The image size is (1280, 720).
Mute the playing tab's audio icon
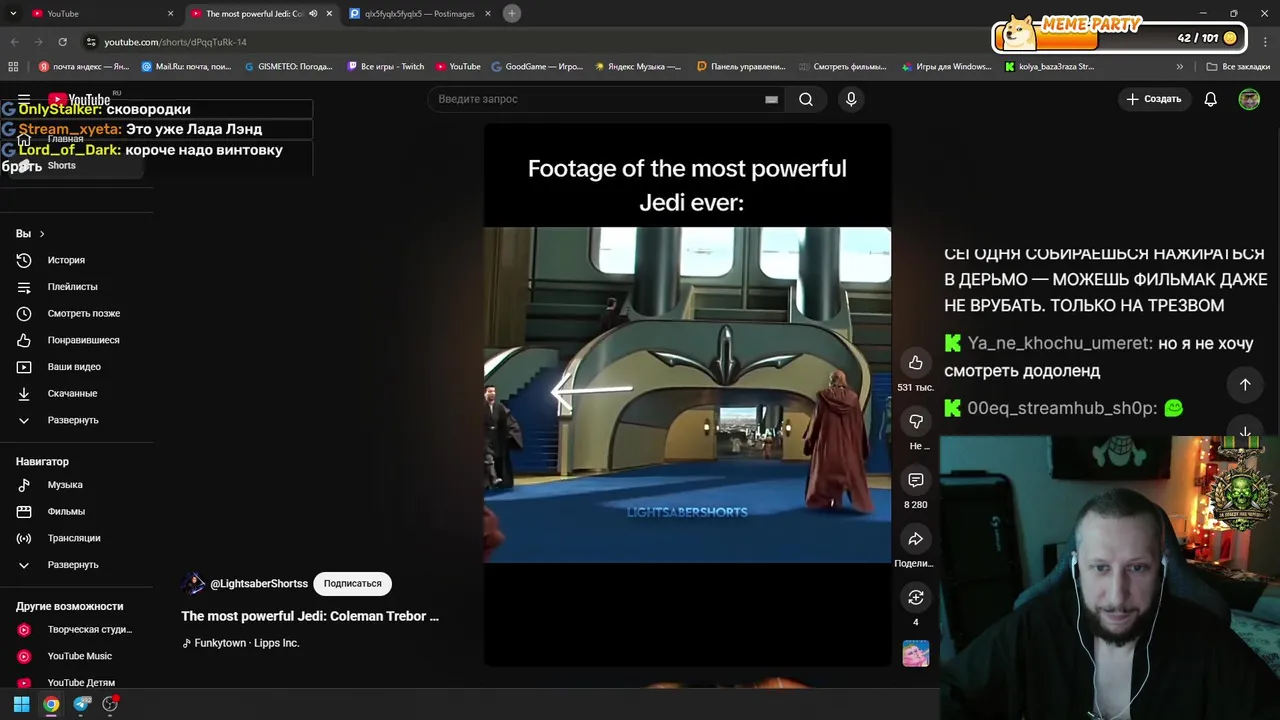coord(313,13)
